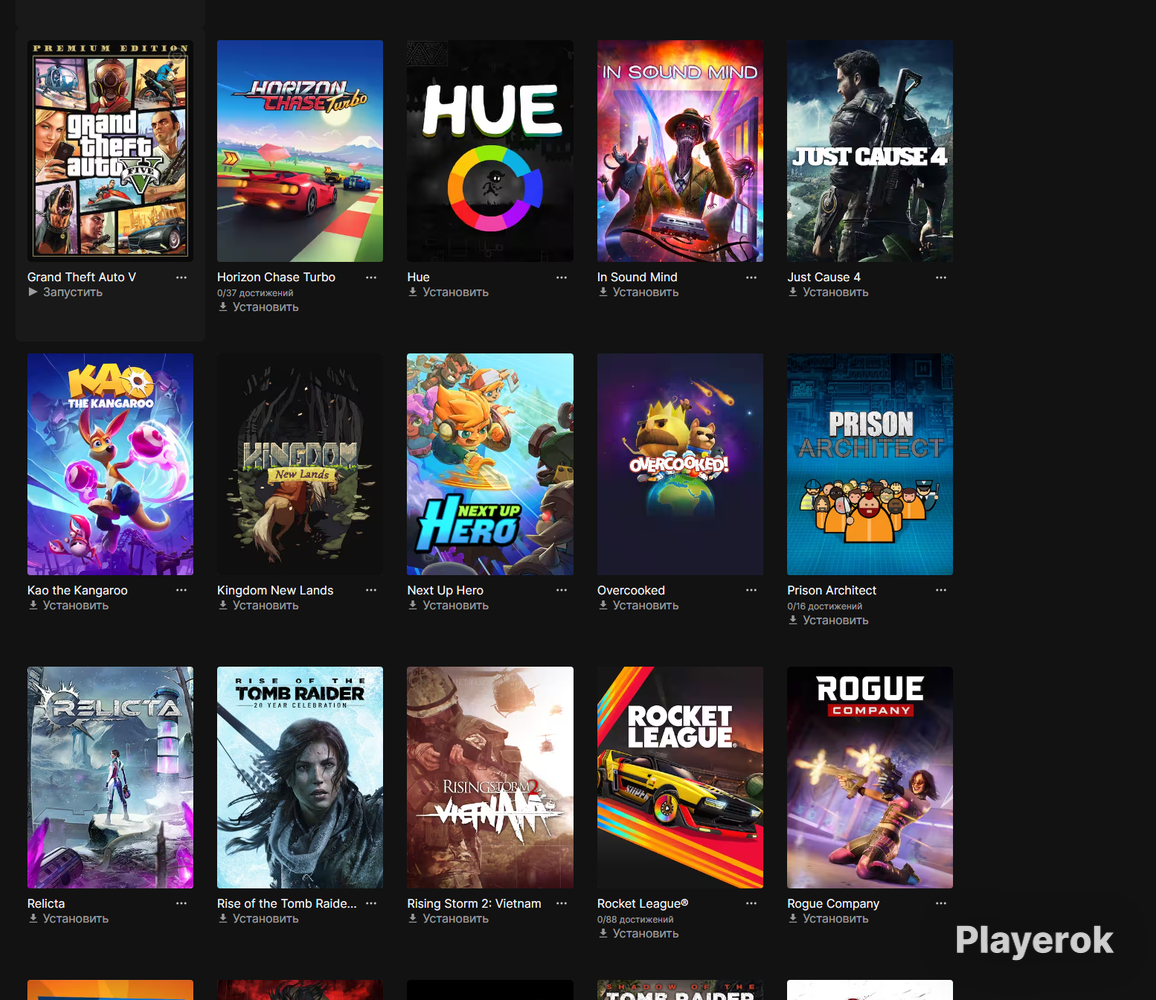Viewport: 1156px width, 1000px height.
Task: Click the 0/88 достижений text
Action: (635, 920)
